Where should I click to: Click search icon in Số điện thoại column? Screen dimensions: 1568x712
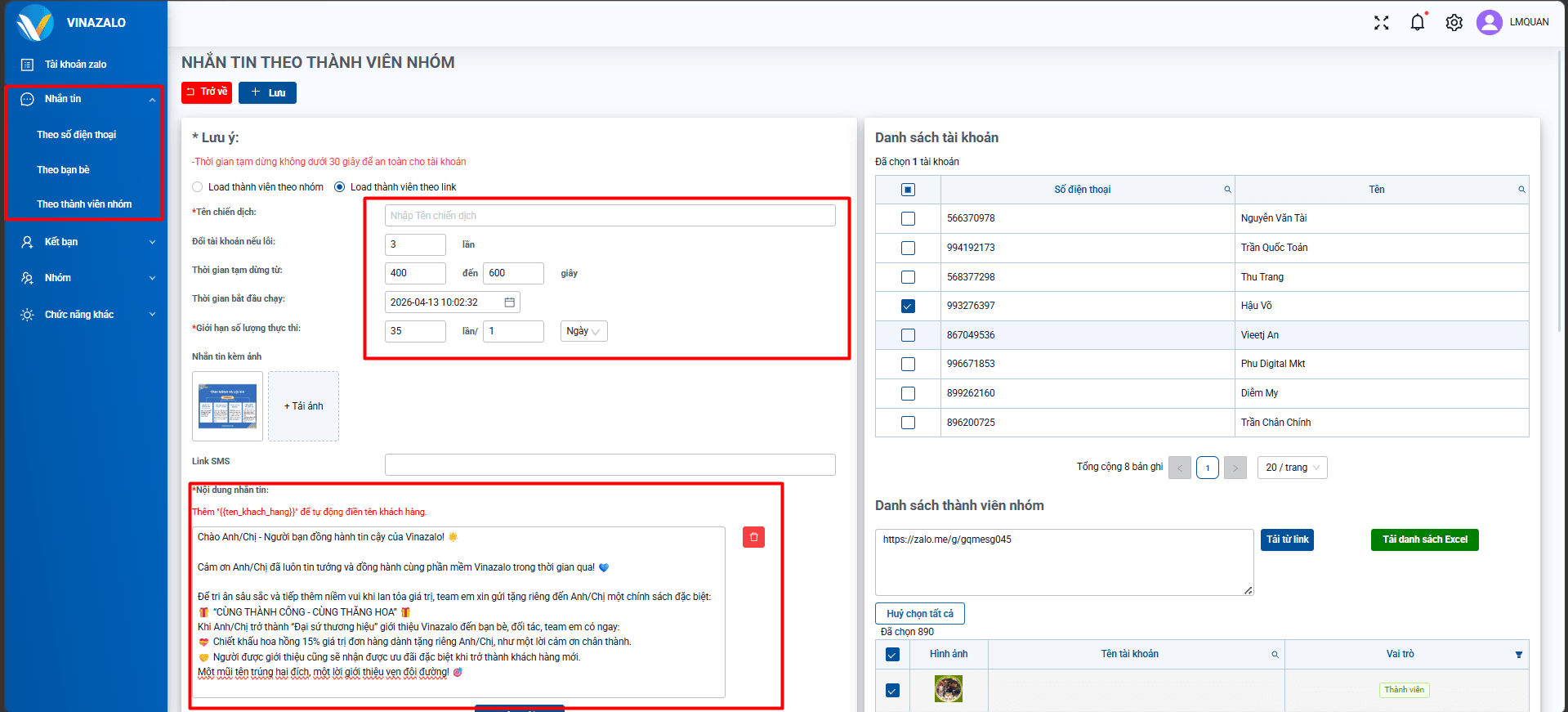pyautogui.click(x=1227, y=190)
